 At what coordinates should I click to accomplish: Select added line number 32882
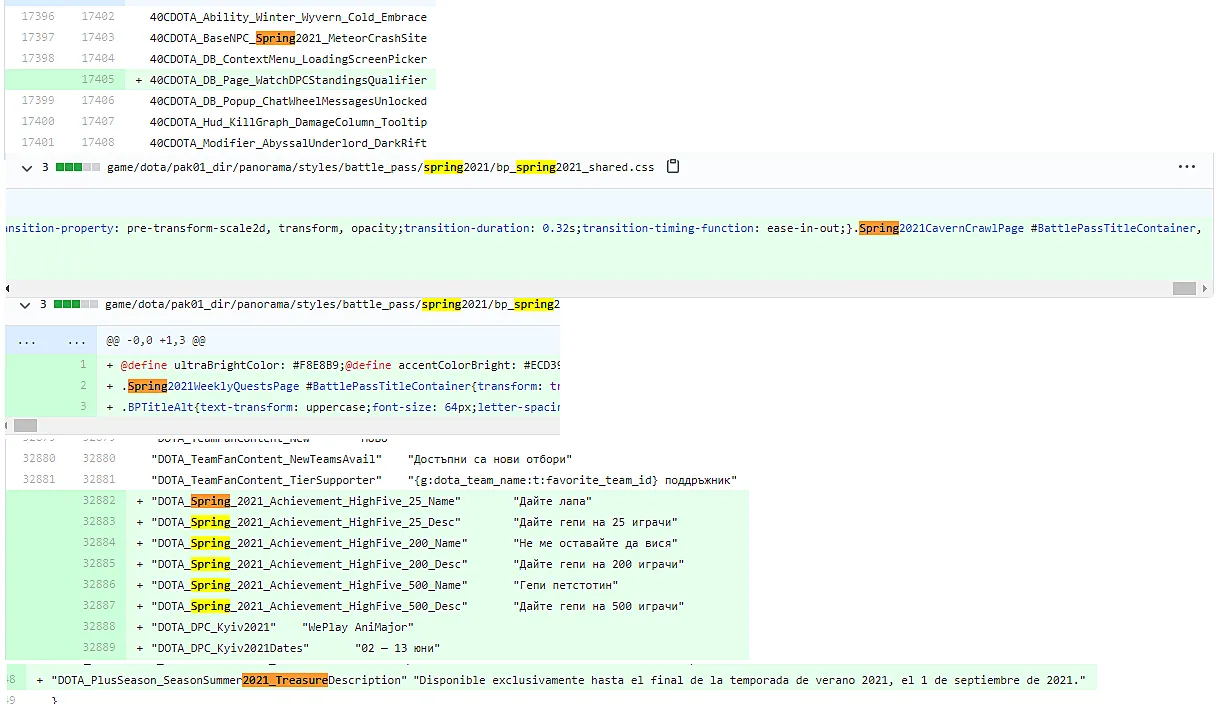click(x=99, y=501)
